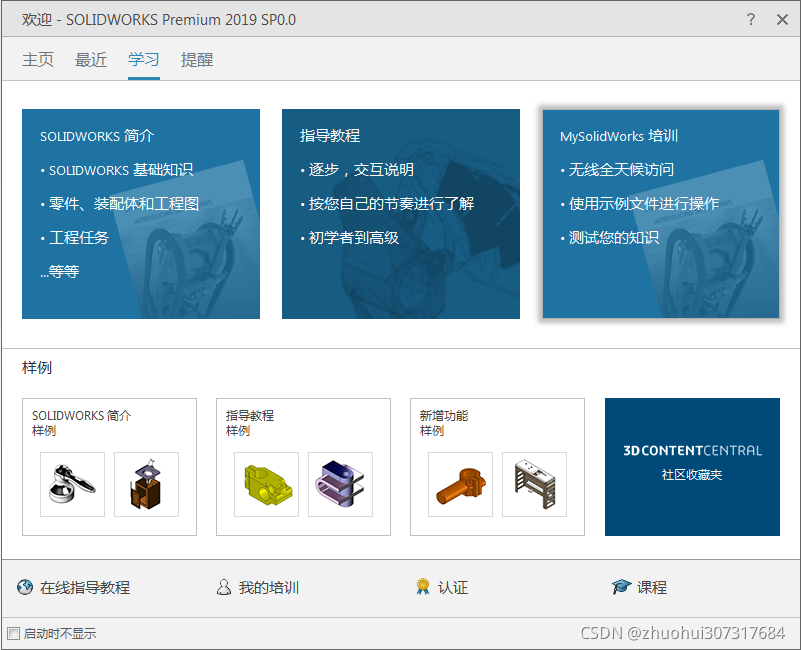This screenshot has height=650, width=801.
Task: Go to the 提醒 tab
Action: coord(197,60)
